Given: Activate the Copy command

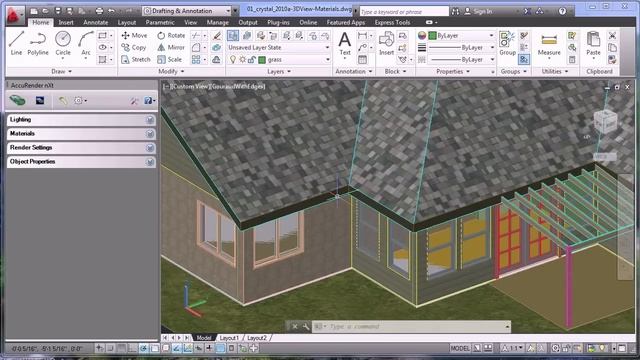Looking at the screenshot, I should tap(134, 47).
